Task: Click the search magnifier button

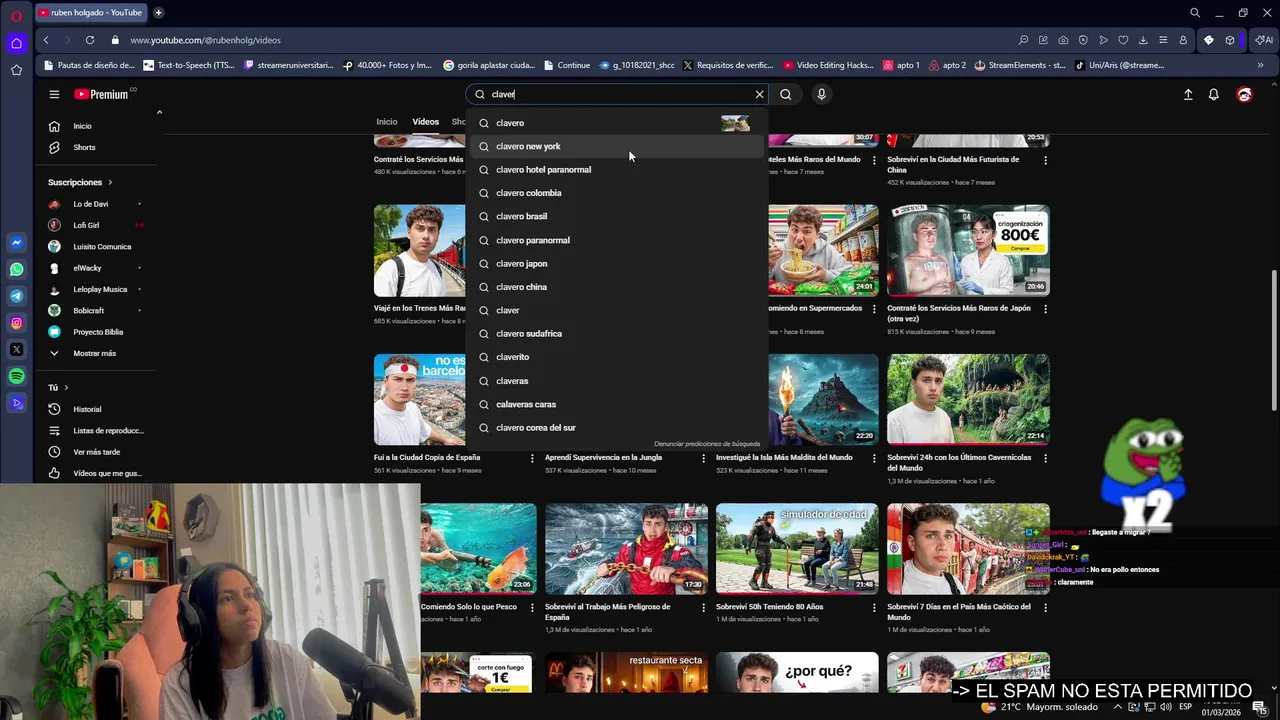Action: point(786,94)
